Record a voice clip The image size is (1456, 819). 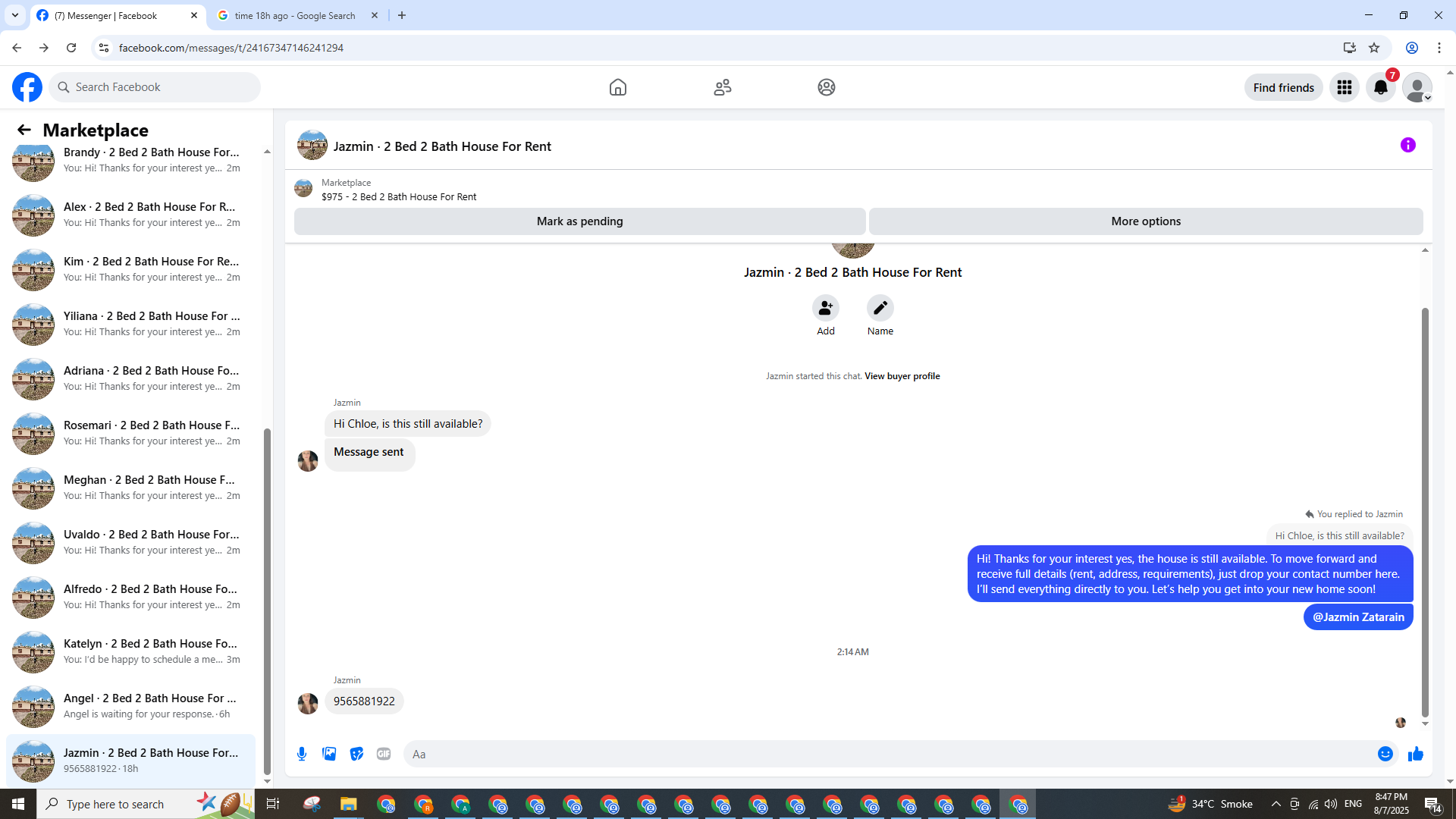[x=302, y=754]
